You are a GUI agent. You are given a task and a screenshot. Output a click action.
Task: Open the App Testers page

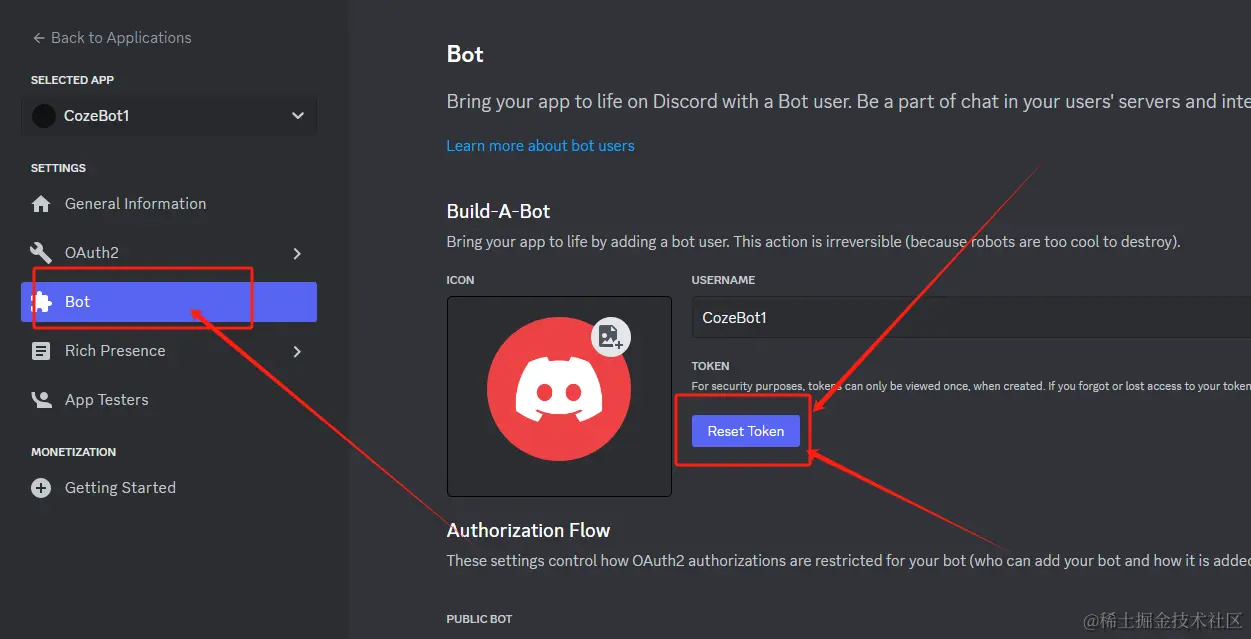click(169, 400)
